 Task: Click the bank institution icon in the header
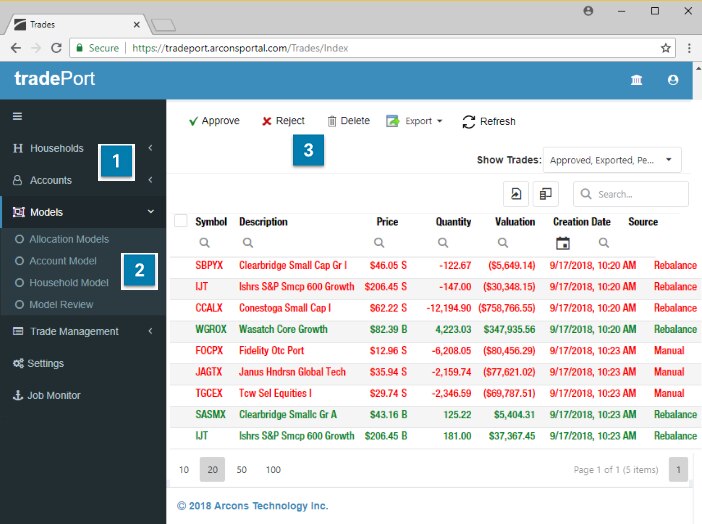(x=636, y=80)
